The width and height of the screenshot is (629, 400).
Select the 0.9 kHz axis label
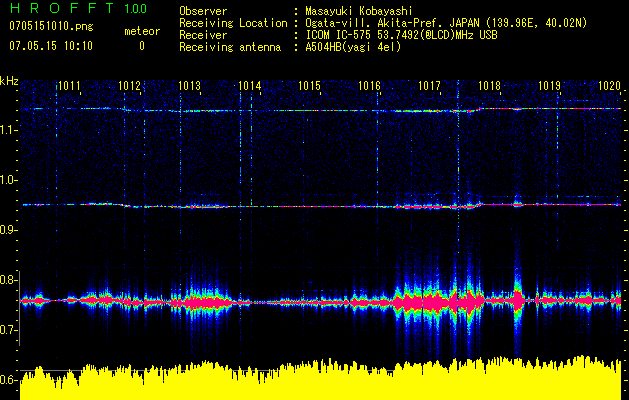9,230
